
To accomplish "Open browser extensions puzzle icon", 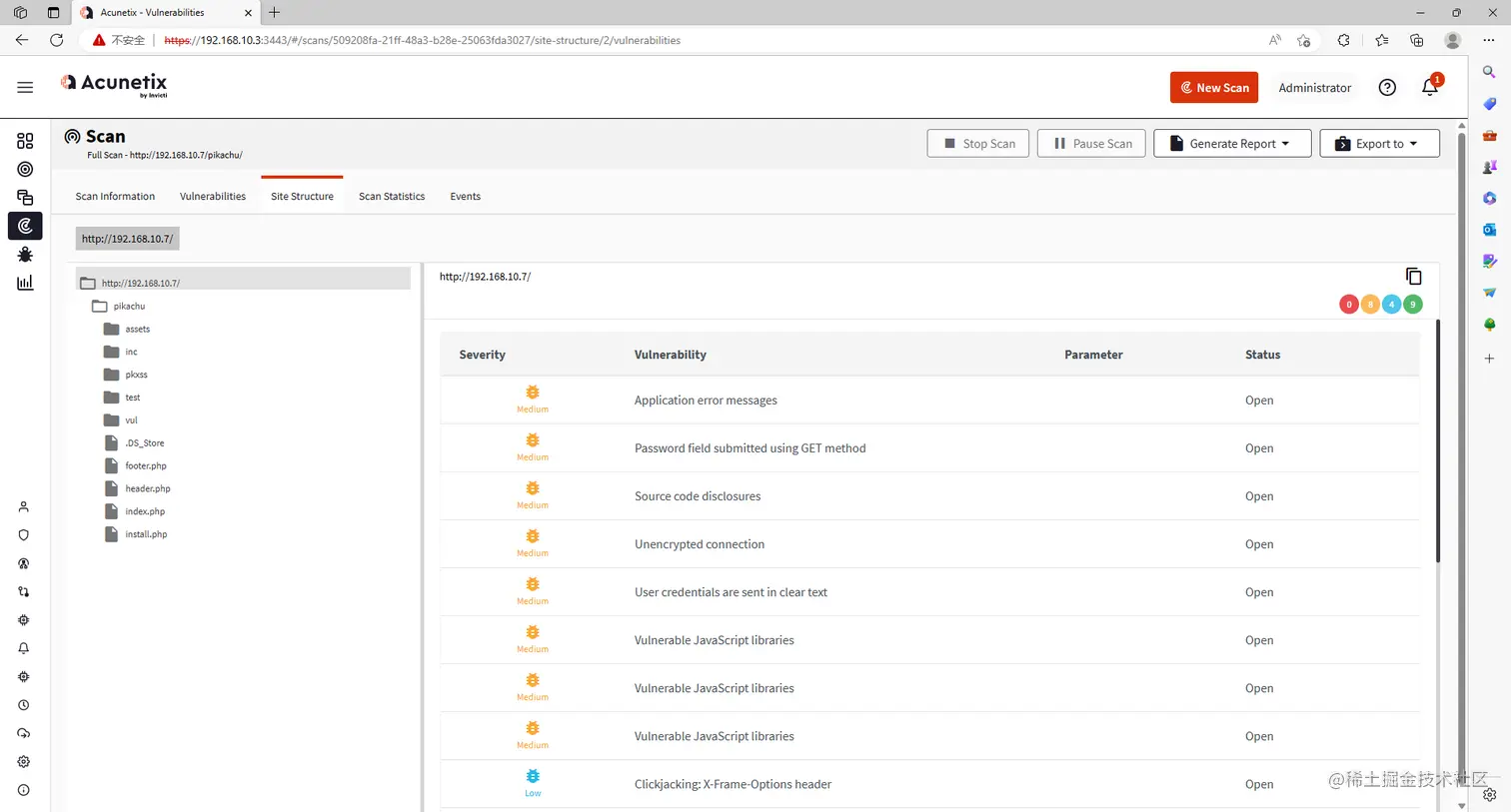I will tap(1343, 40).
